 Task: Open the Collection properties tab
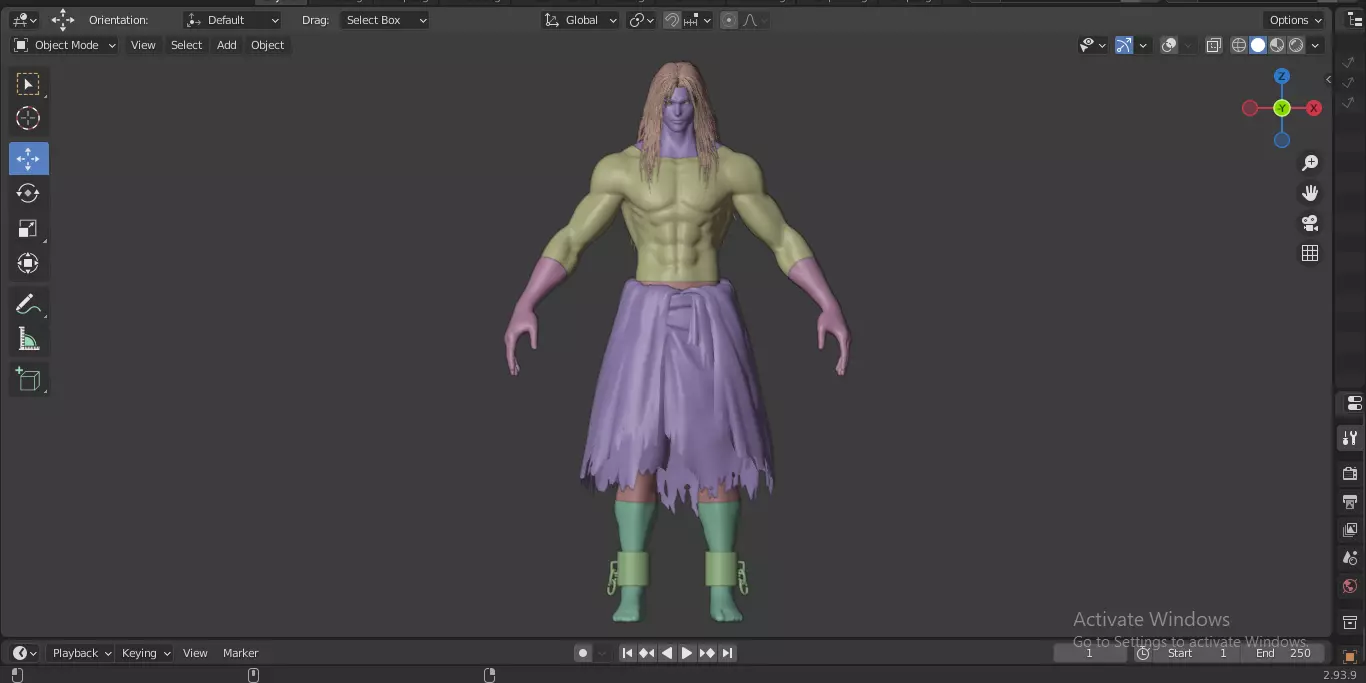tap(1350, 622)
